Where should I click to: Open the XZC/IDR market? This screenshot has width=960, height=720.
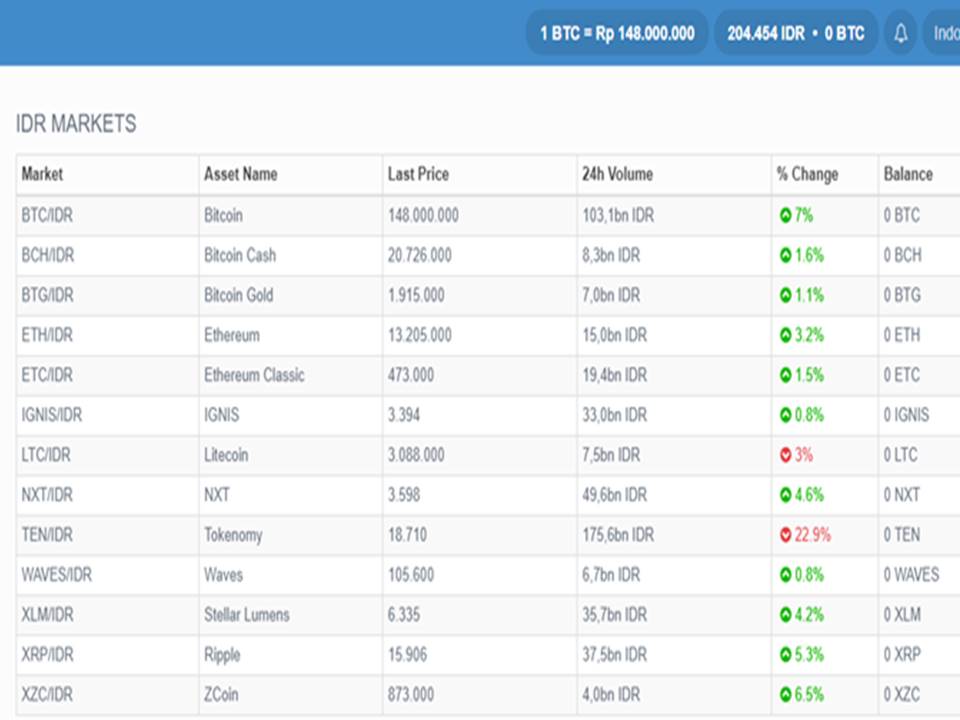click(x=47, y=695)
